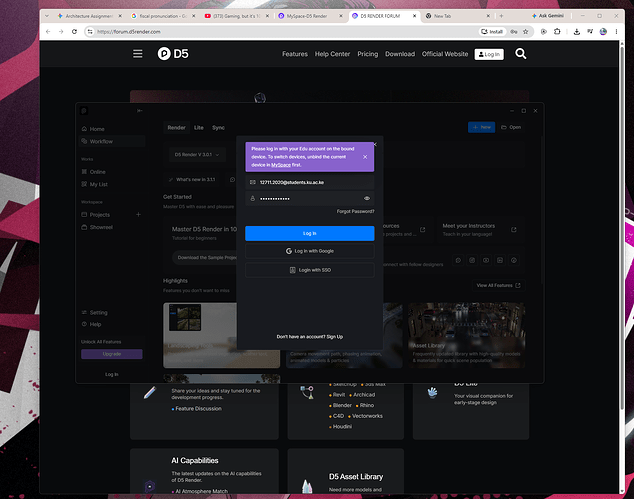The height and width of the screenshot is (499, 634).
Task: Switch to the MySpace-D5 Render tab
Action: (x=310, y=16)
